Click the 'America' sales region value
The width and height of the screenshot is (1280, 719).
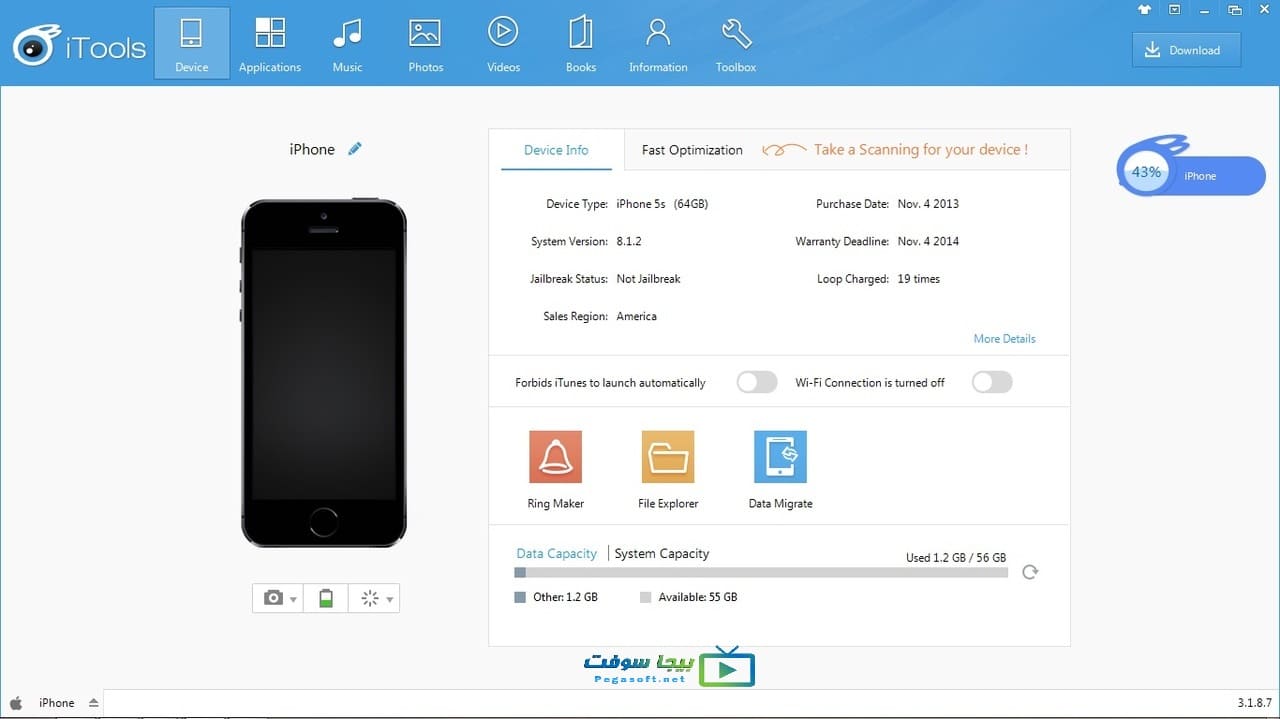(636, 316)
